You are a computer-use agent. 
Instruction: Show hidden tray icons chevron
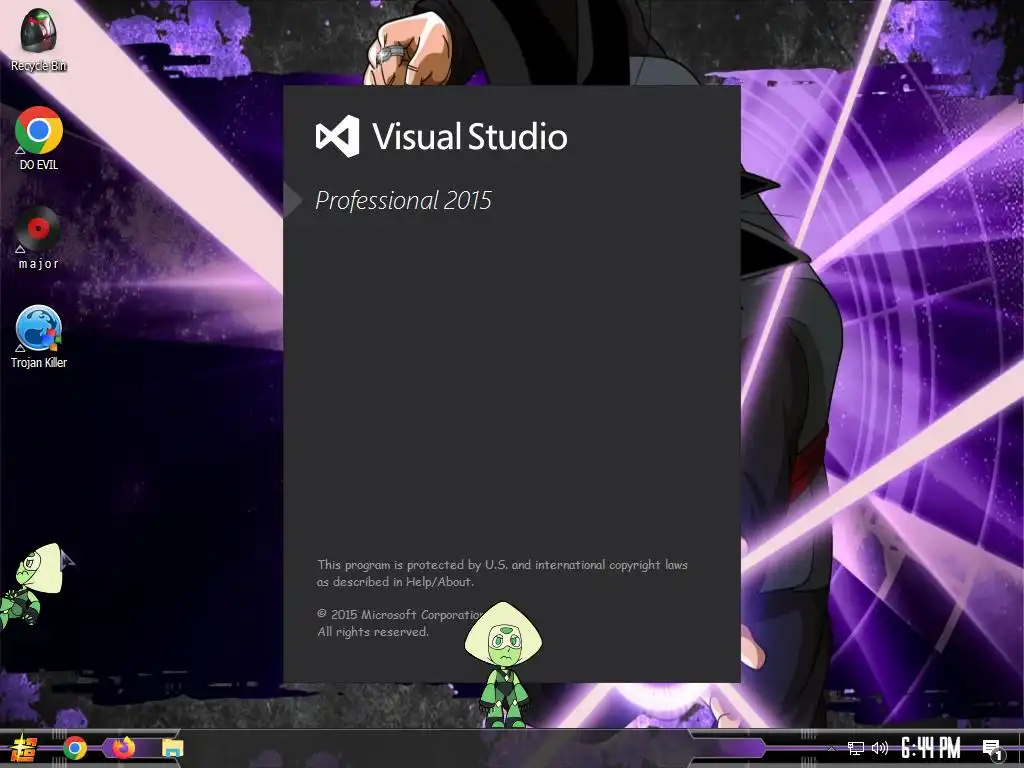[x=831, y=748]
